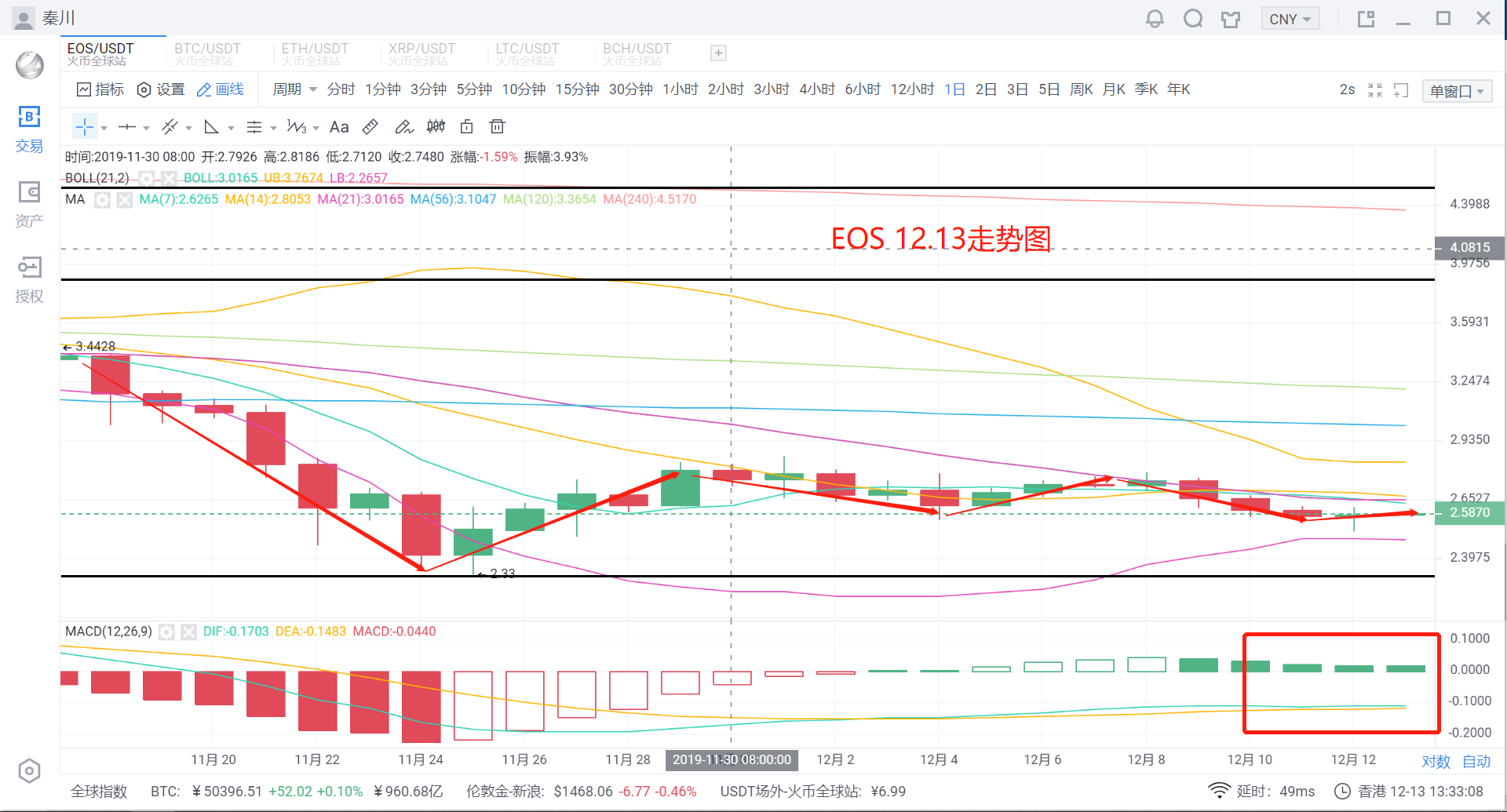This screenshot has width=1507, height=812.
Task: Select the EOS/USDT tab
Action: coord(113,53)
